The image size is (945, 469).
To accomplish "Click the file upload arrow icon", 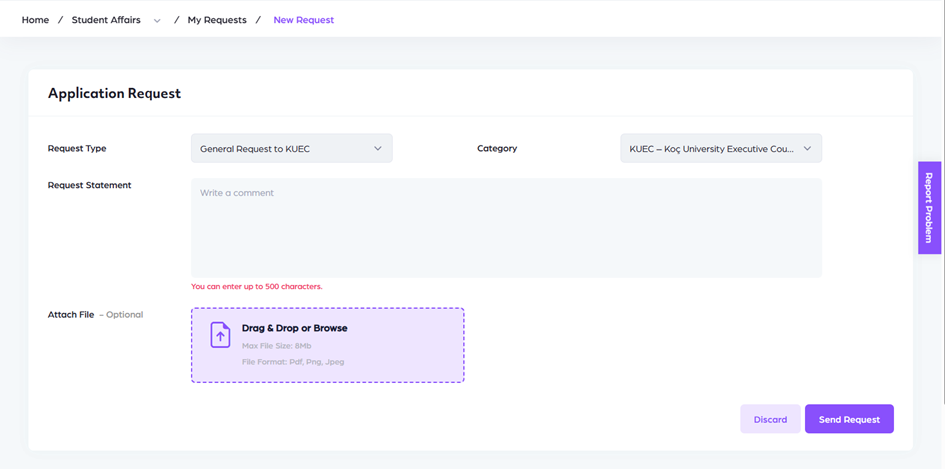I will [x=220, y=335].
